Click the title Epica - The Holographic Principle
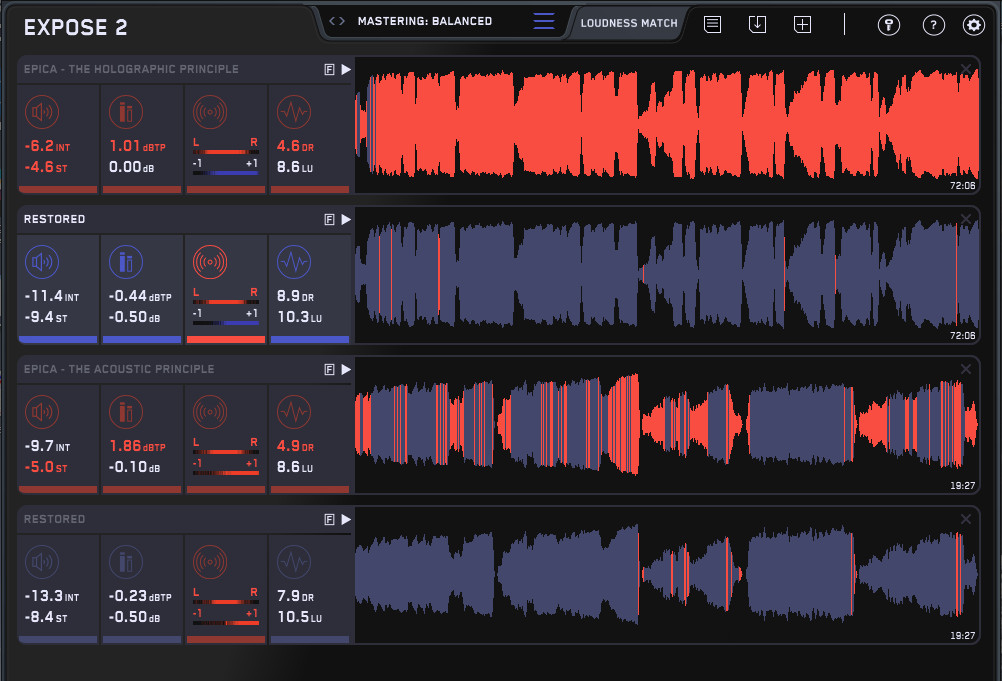The image size is (1002, 681). 131,69
